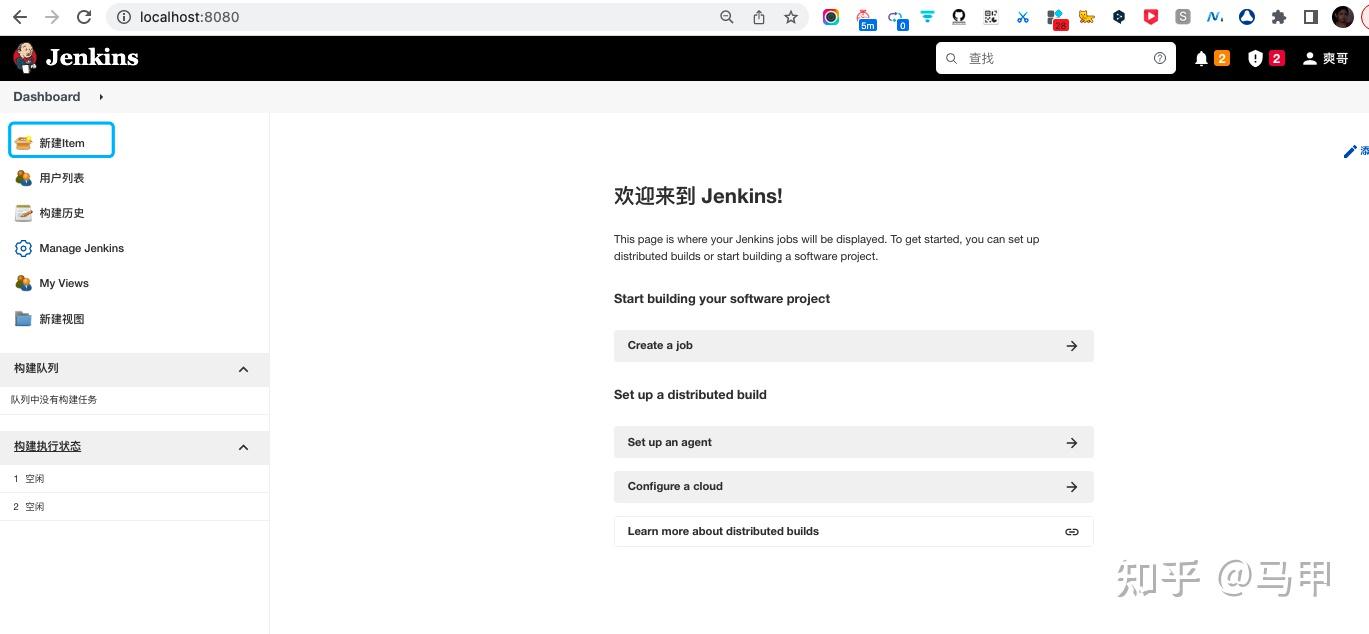Click the red play bookmark extension icon
This screenshot has width=1369, height=634.
click(x=1151, y=17)
